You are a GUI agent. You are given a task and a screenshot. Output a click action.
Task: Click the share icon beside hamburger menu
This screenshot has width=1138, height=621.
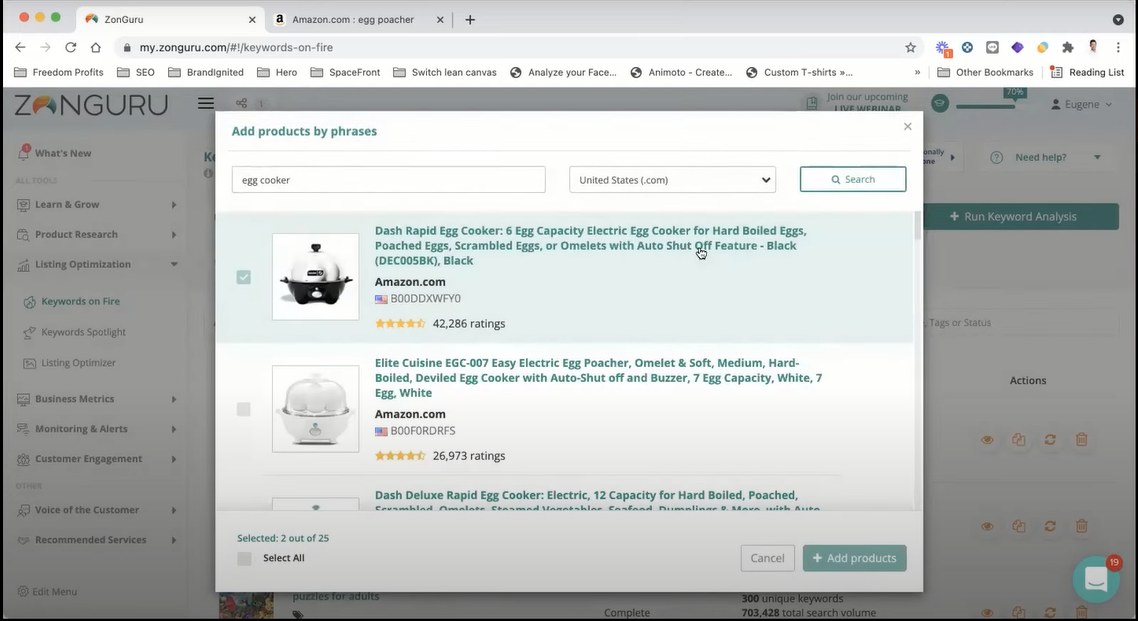click(242, 103)
